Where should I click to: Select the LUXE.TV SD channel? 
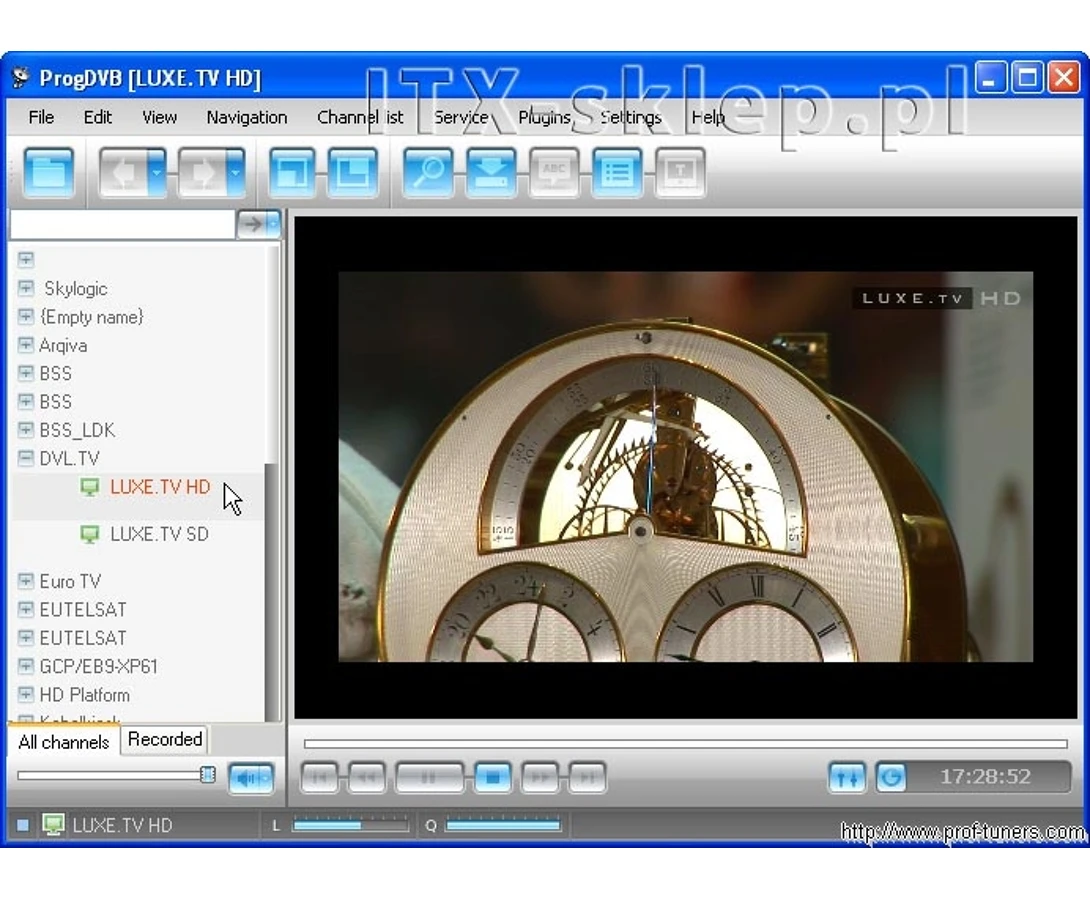pyautogui.click(x=159, y=534)
